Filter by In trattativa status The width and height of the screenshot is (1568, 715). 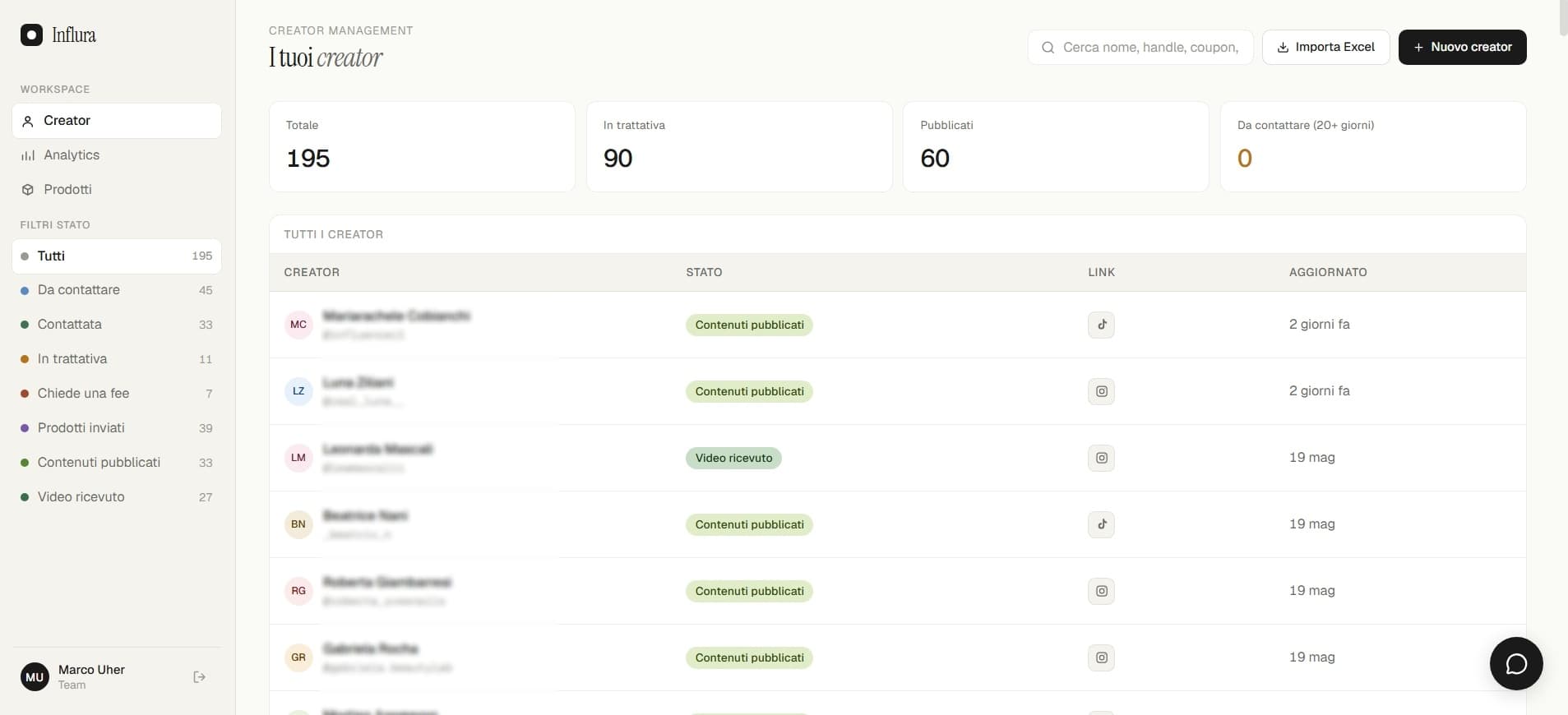(x=117, y=359)
